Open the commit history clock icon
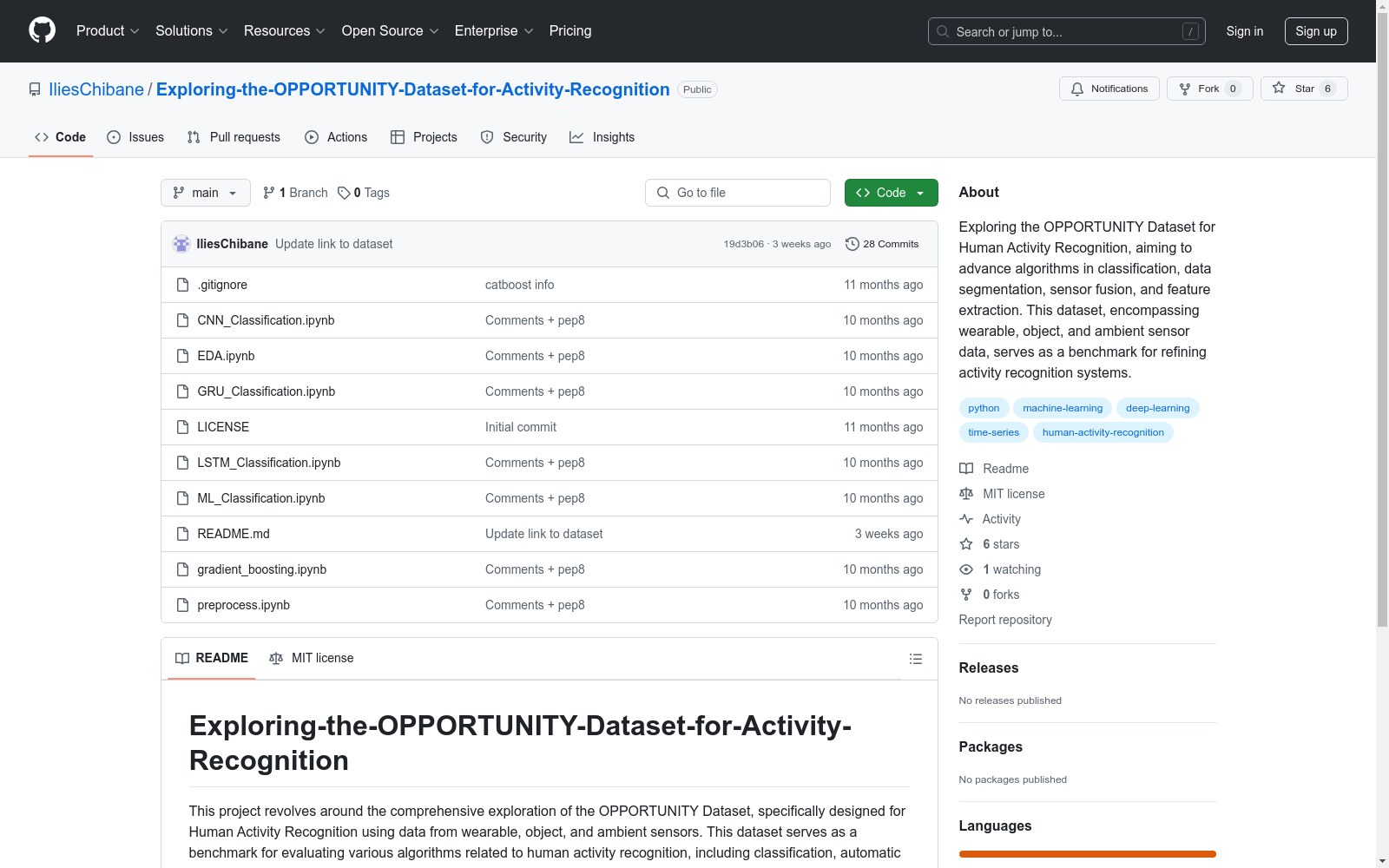 pyautogui.click(x=852, y=244)
